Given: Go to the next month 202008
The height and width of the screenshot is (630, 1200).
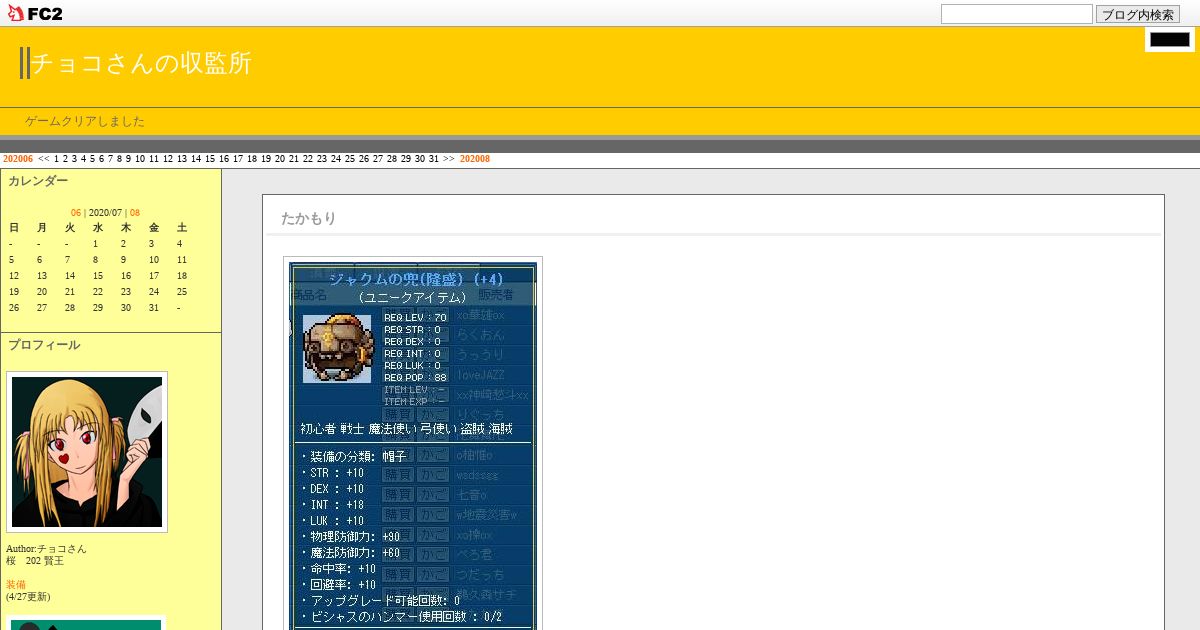Looking at the screenshot, I should [x=475, y=159].
